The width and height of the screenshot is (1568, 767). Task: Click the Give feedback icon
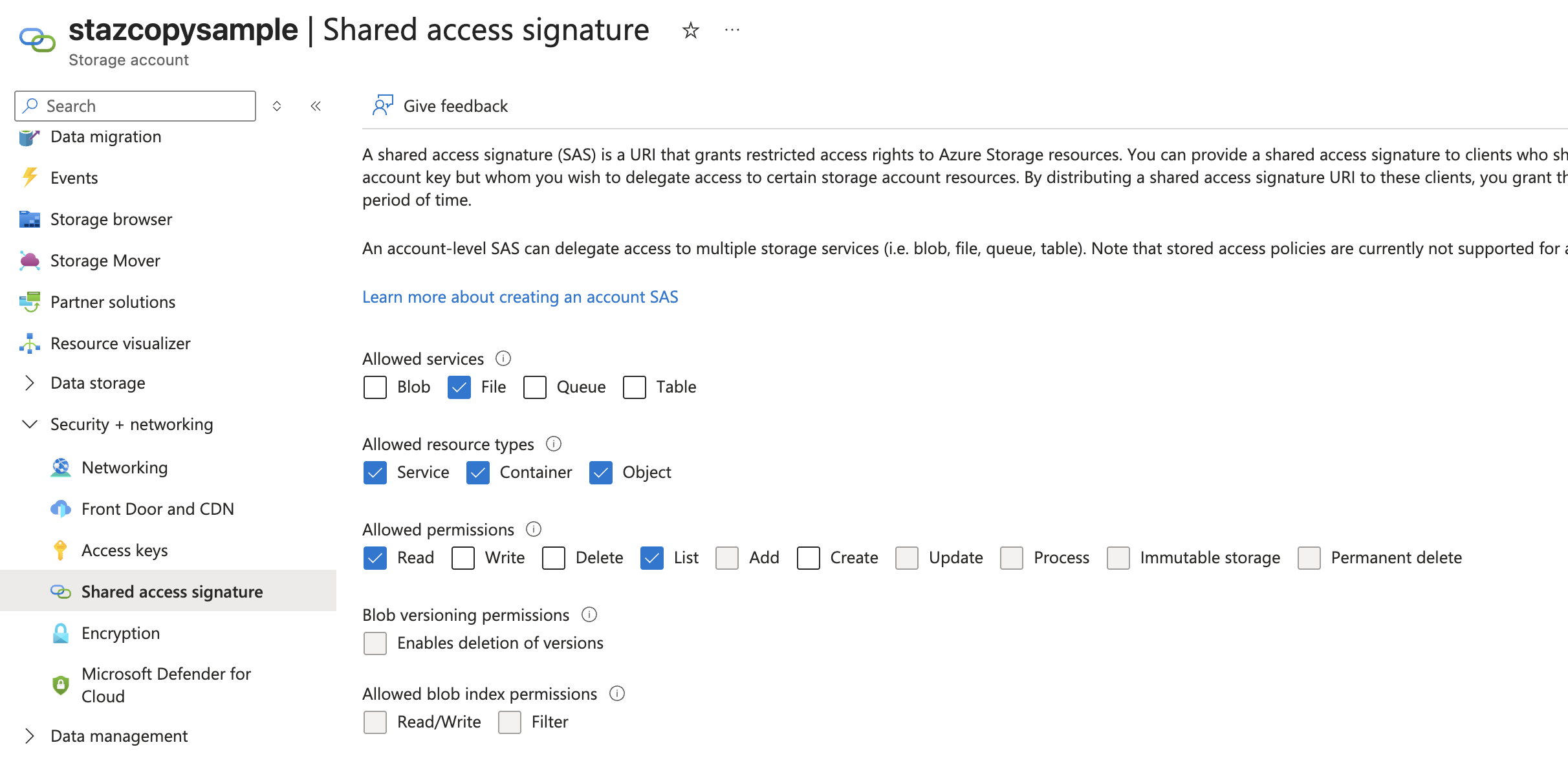382,105
